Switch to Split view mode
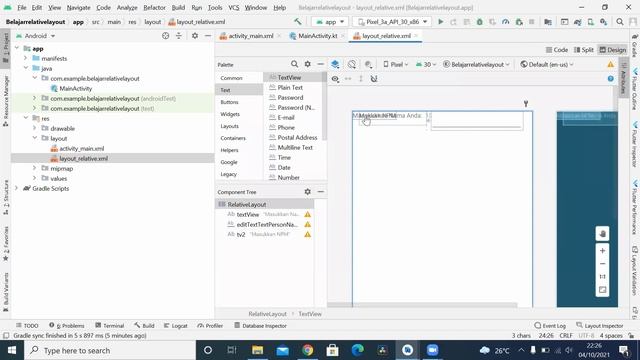Viewport: 640px width, 360px height. click(584, 50)
